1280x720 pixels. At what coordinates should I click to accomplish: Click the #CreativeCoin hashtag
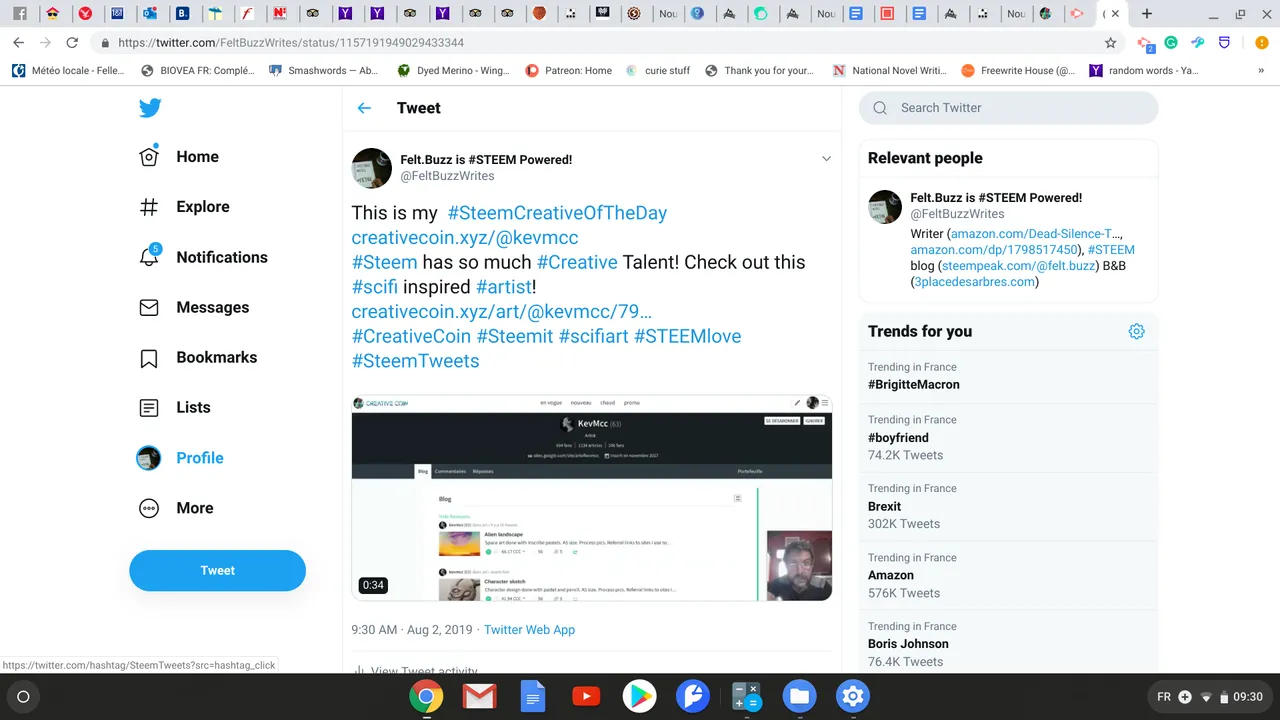[x=411, y=336]
